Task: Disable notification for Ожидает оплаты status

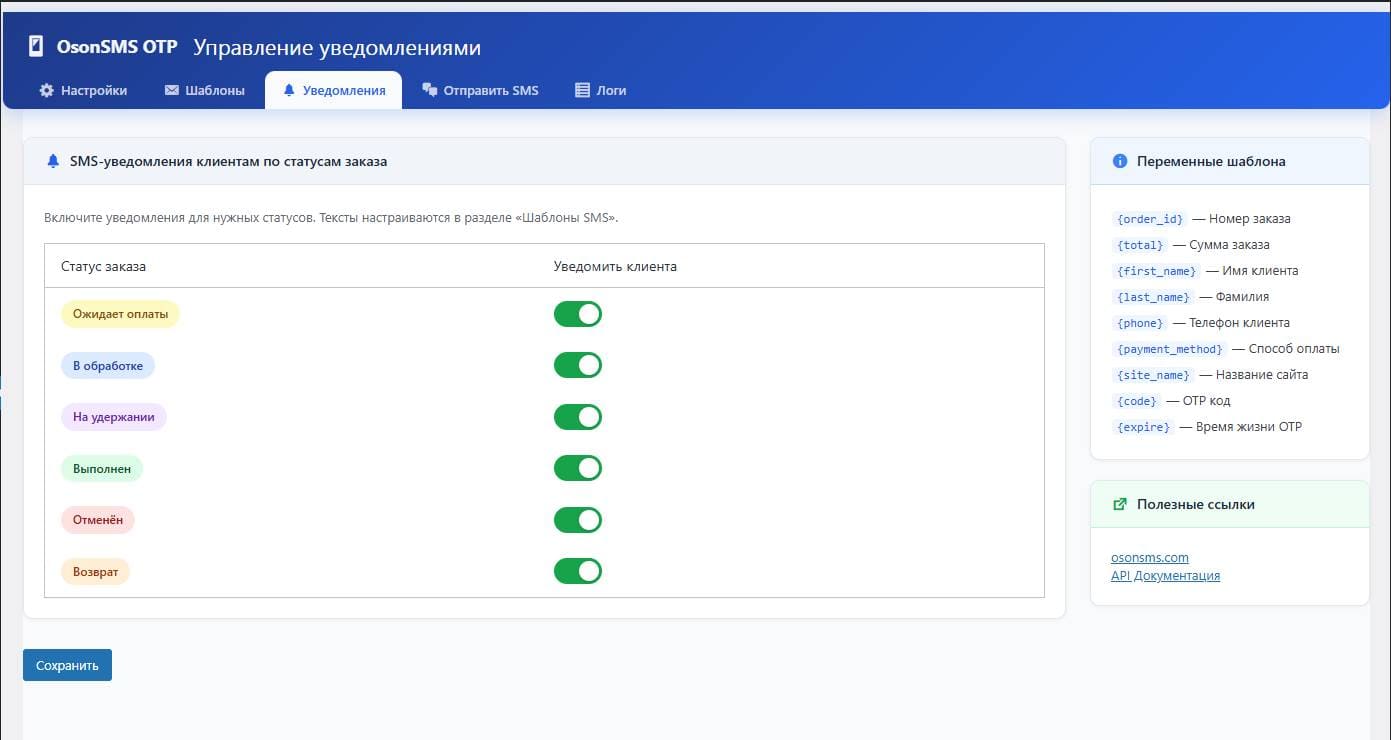Action: tap(577, 314)
